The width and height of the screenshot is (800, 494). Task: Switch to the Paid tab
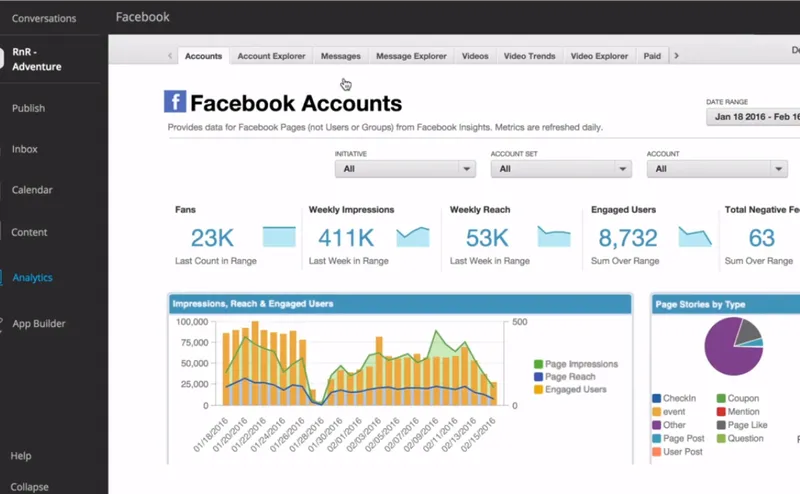[x=652, y=56]
